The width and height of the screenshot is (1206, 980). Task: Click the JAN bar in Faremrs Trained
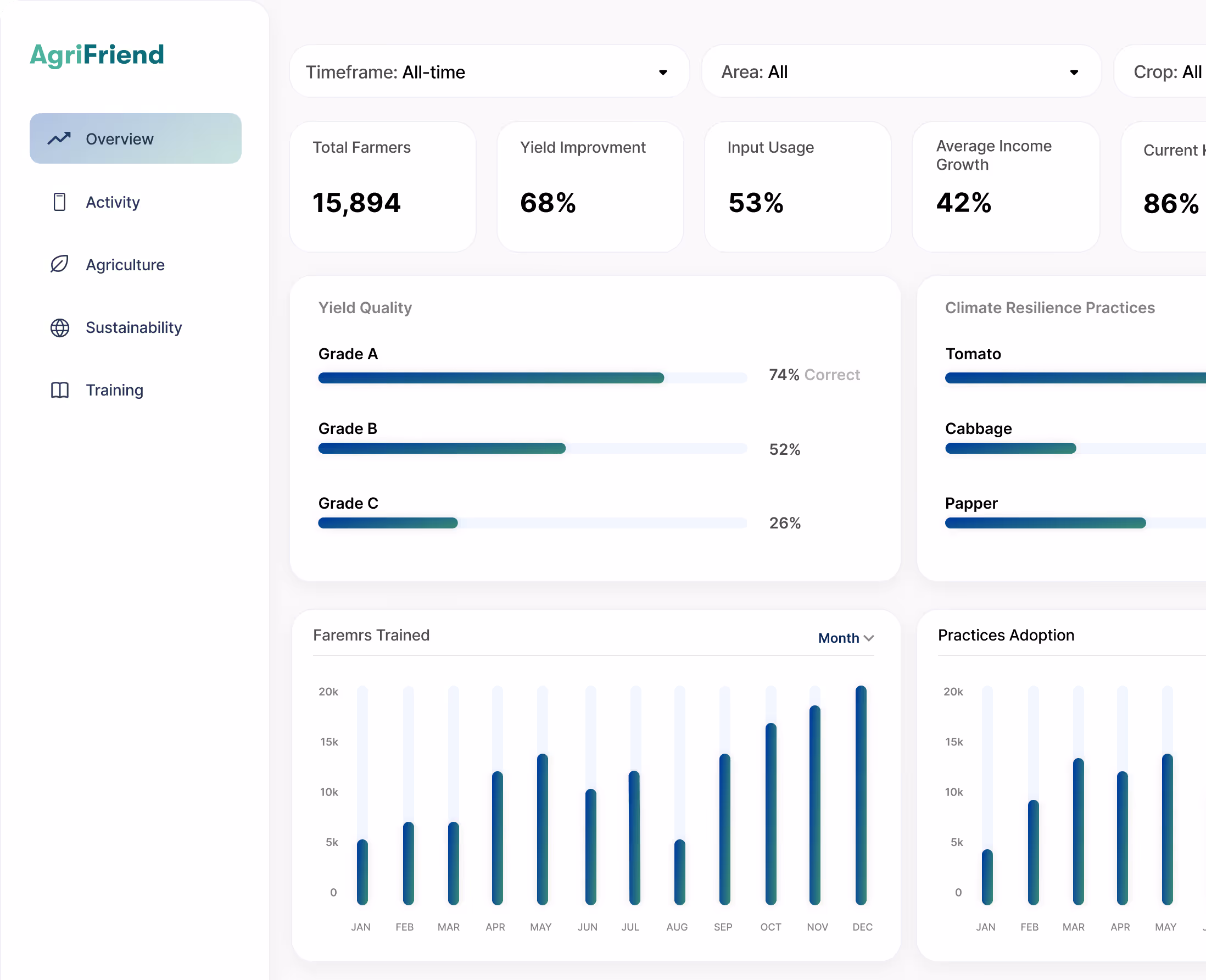point(362,872)
